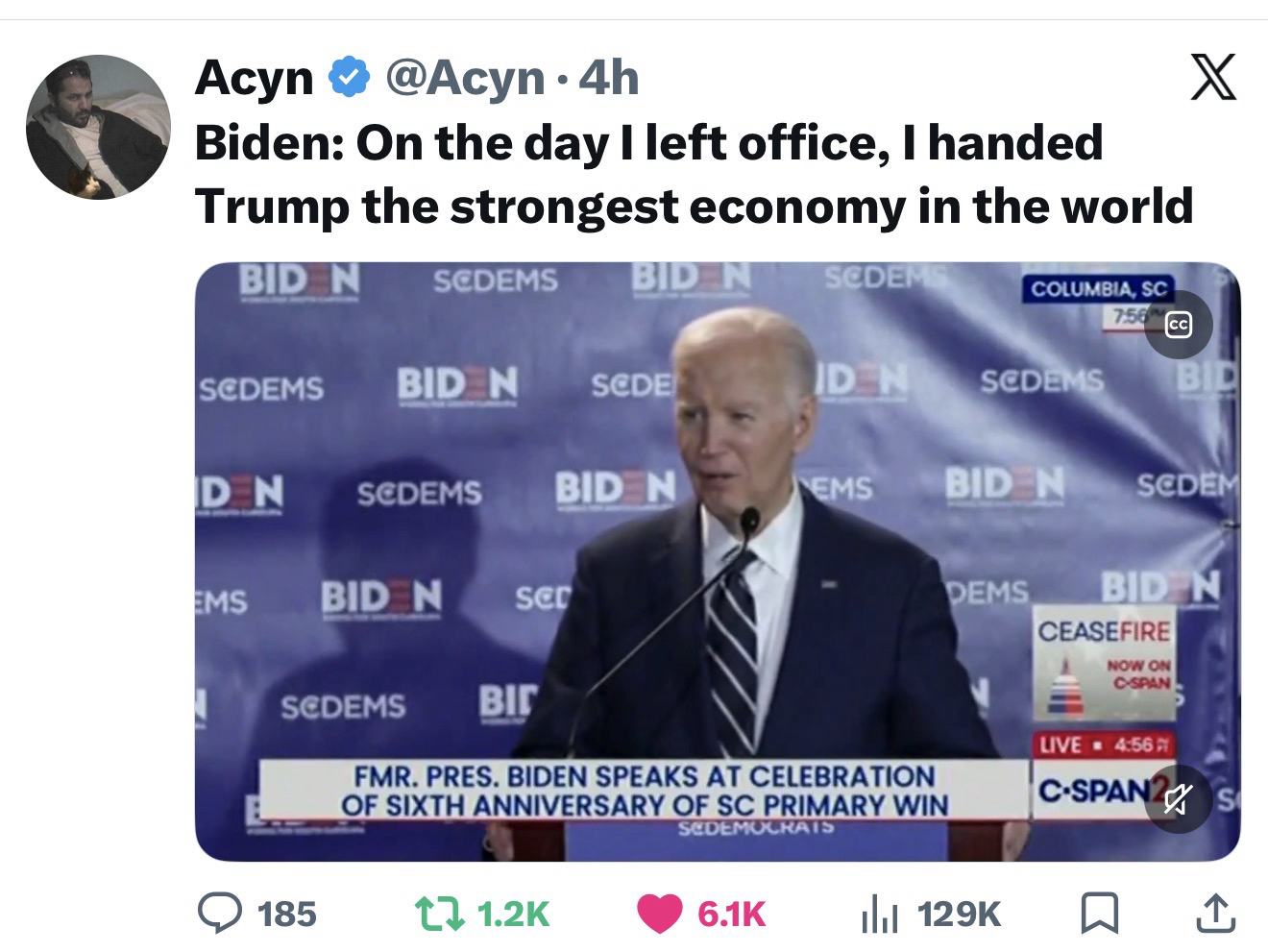The image size is (1268, 952).
Task: Click the tweet text about strongest economy
Action: [x=694, y=174]
